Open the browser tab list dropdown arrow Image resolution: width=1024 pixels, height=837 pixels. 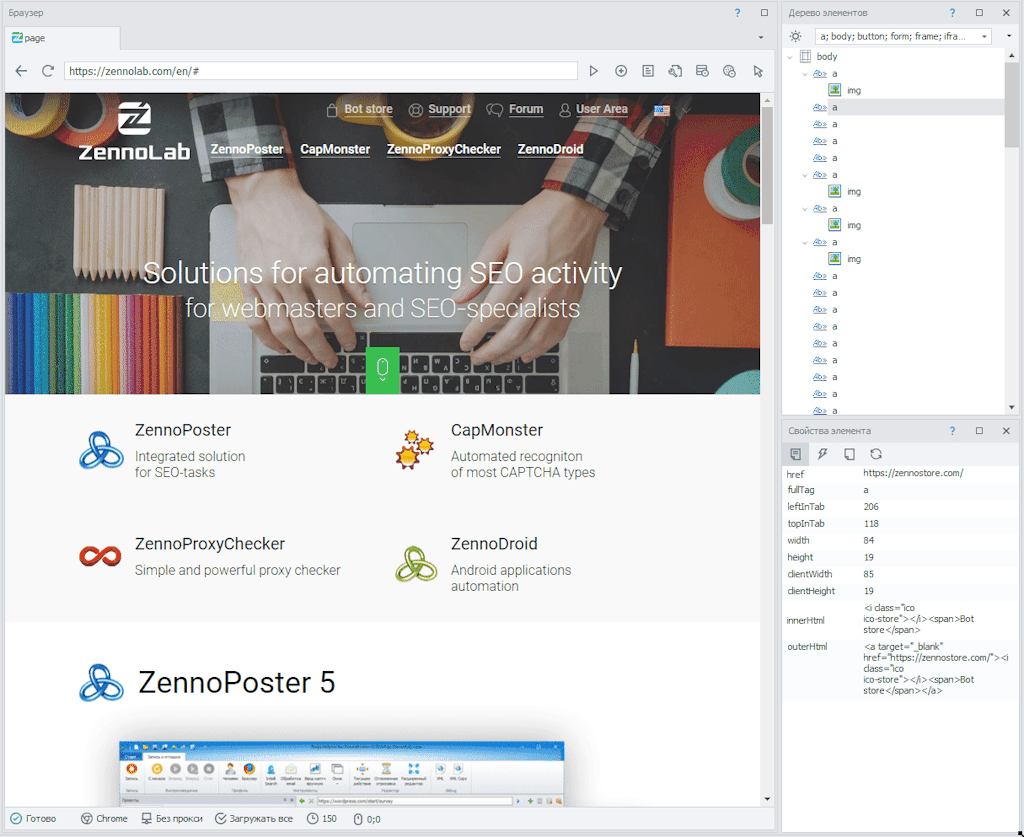point(761,38)
